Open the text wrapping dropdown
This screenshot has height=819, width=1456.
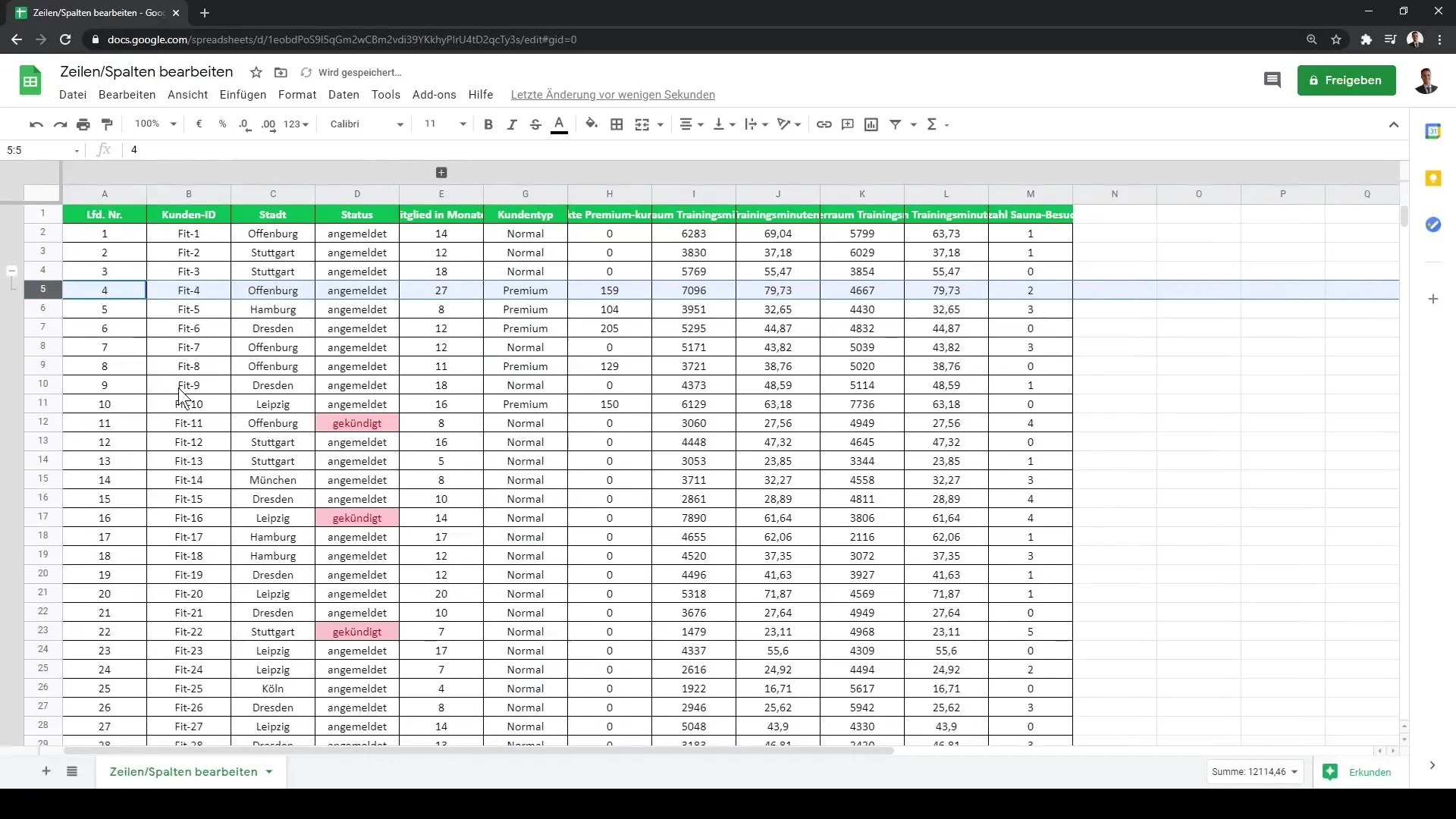tap(757, 124)
